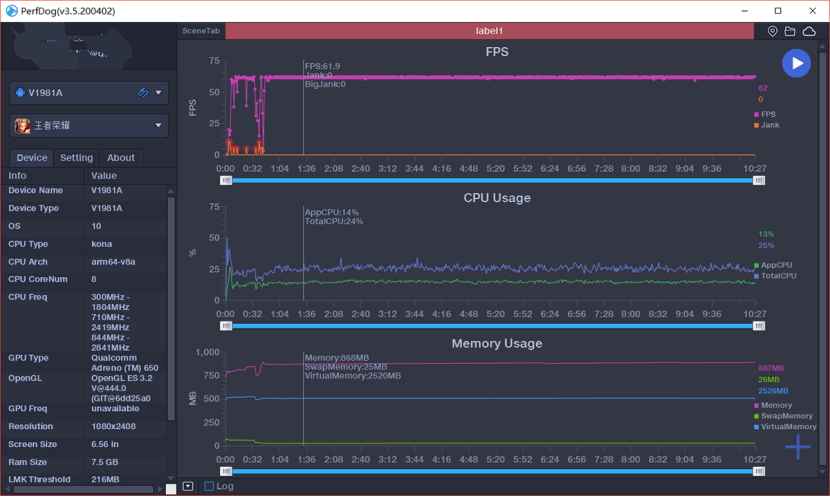Enable the Log checkbox
Image resolution: width=830 pixels, height=497 pixels.
click(209, 486)
